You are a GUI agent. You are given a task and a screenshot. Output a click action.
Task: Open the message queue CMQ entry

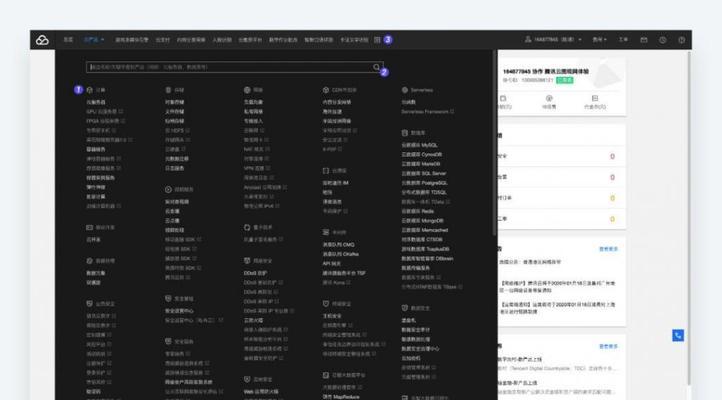[338, 245]
